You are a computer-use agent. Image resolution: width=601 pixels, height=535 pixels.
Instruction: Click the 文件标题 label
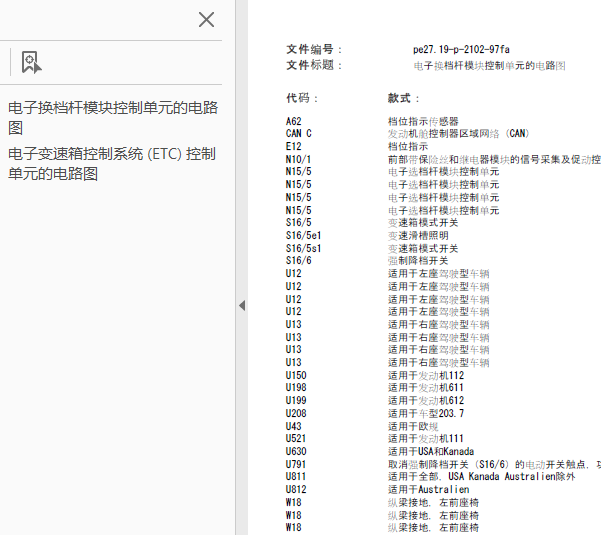314,65
